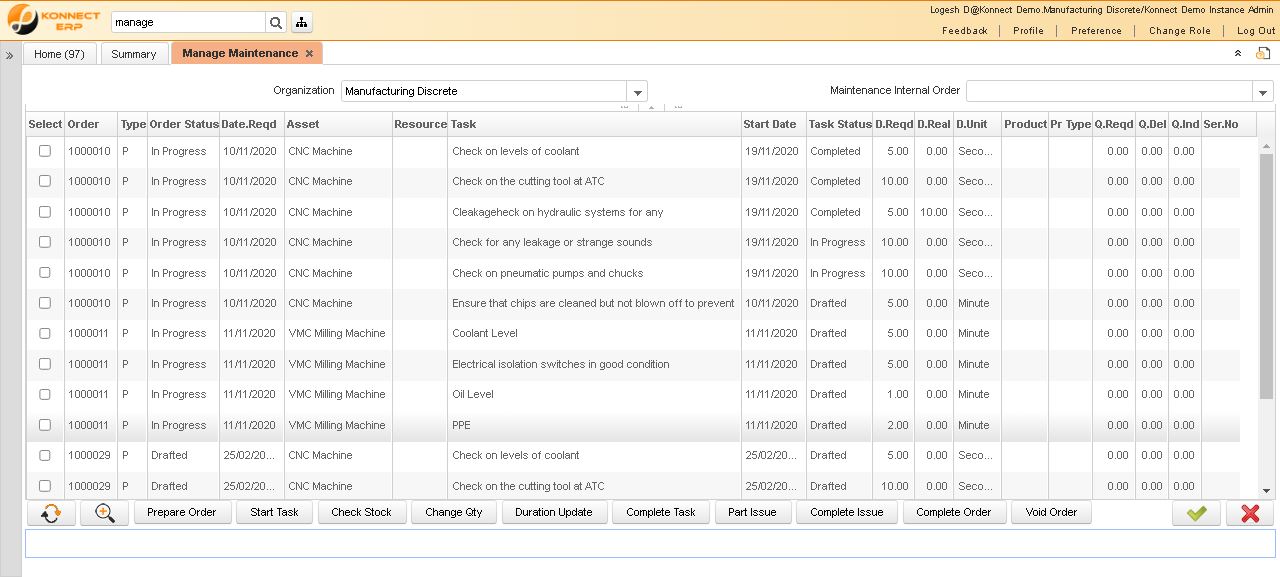Tick the checkbox on the Oil Level task row
1280x577 pixels.
(x=43, y=394)
